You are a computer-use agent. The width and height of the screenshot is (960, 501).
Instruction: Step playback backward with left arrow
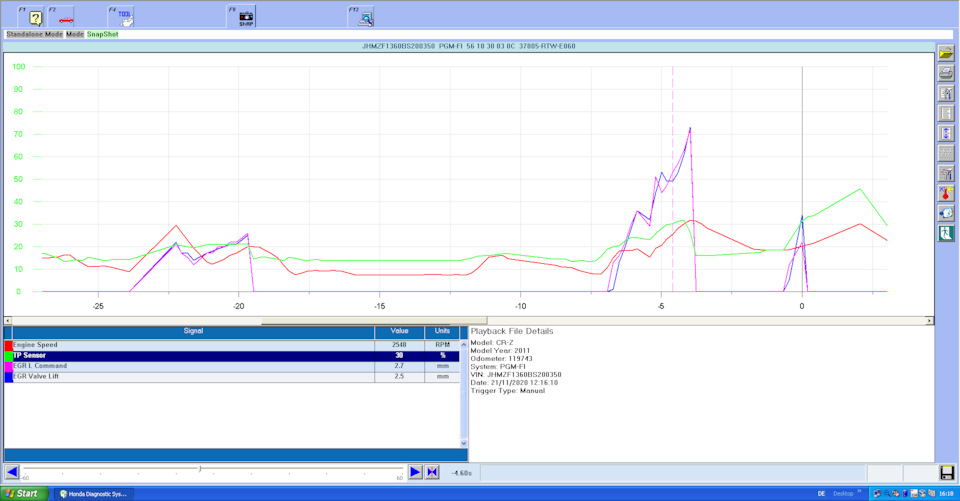pos(12,472)
